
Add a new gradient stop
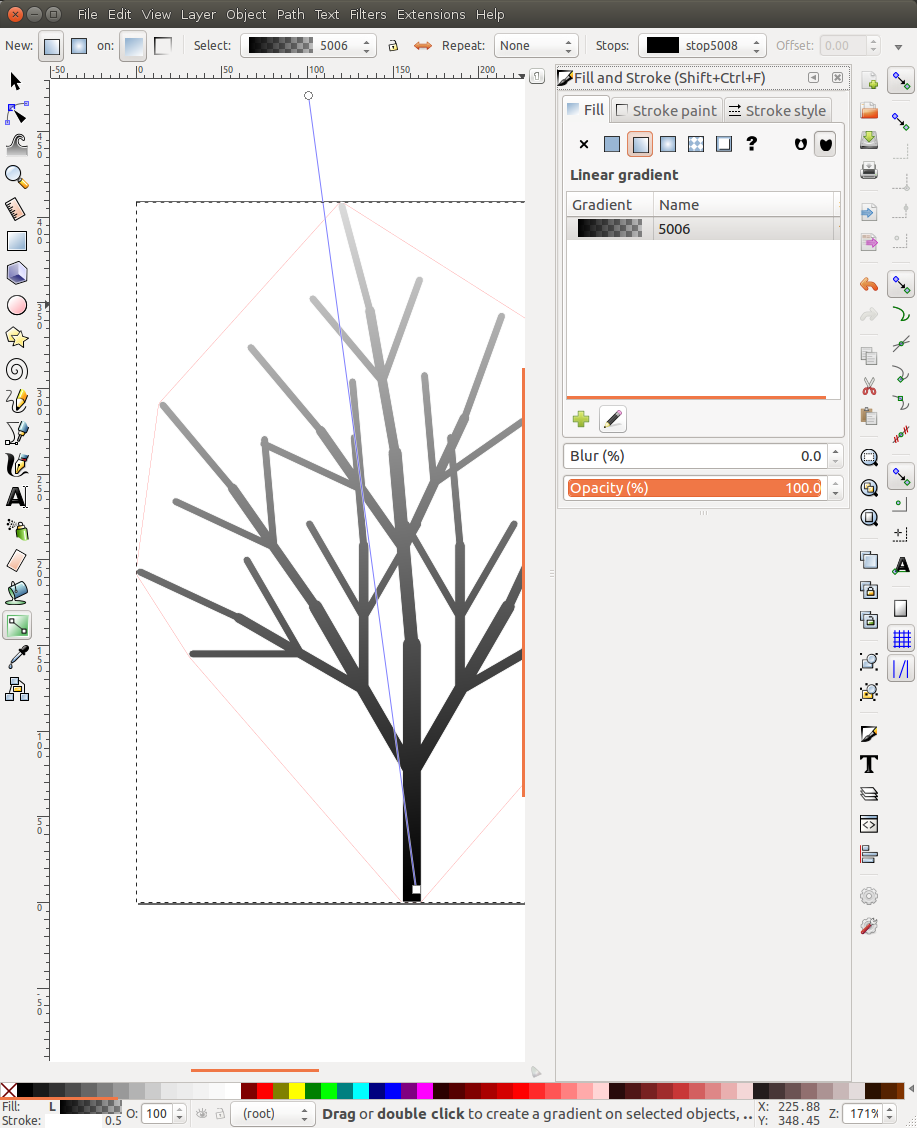(x=580, y=419)
